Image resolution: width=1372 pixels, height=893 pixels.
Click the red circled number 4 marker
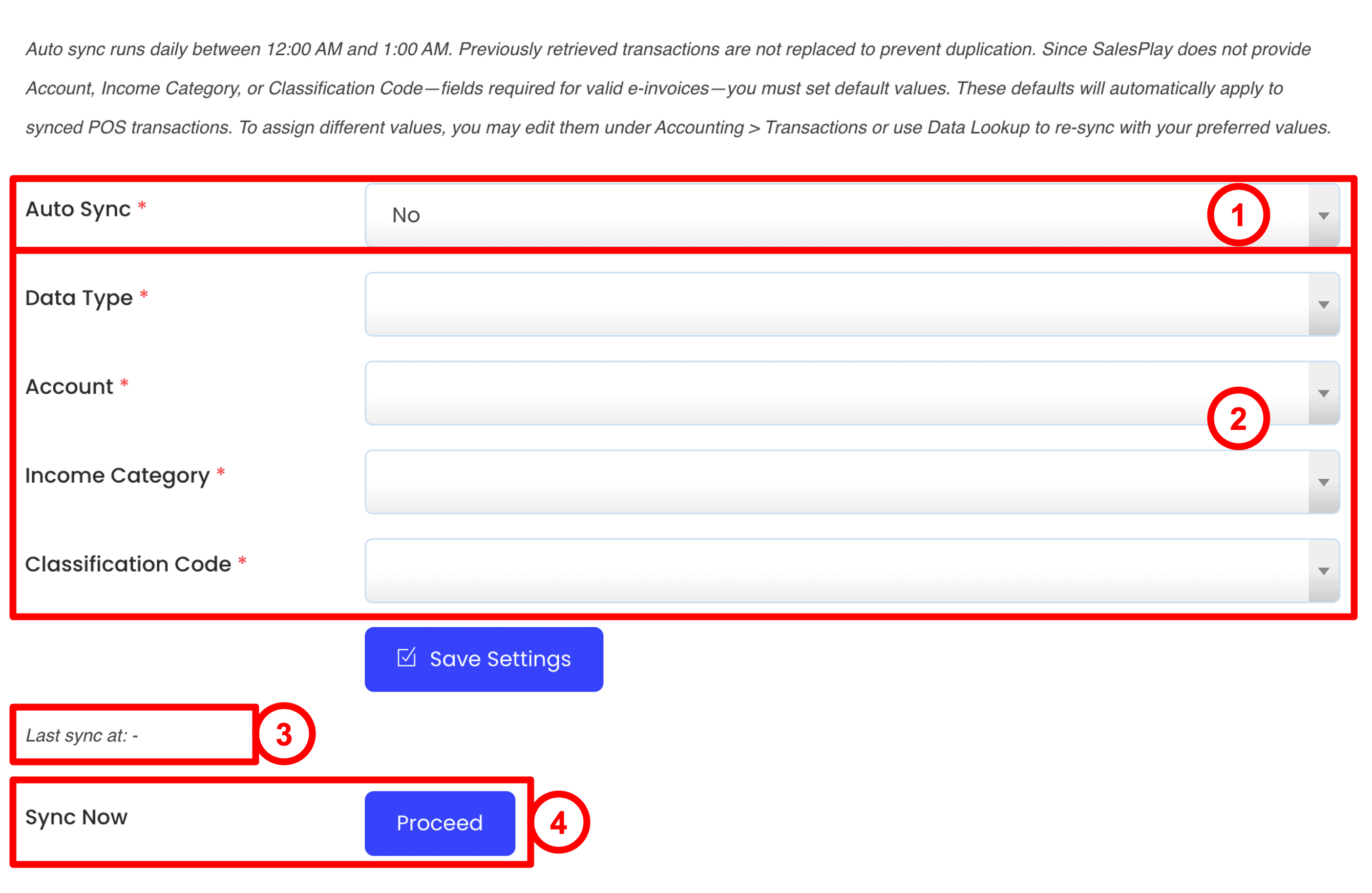pyautogui.click(x=559, y=823)
